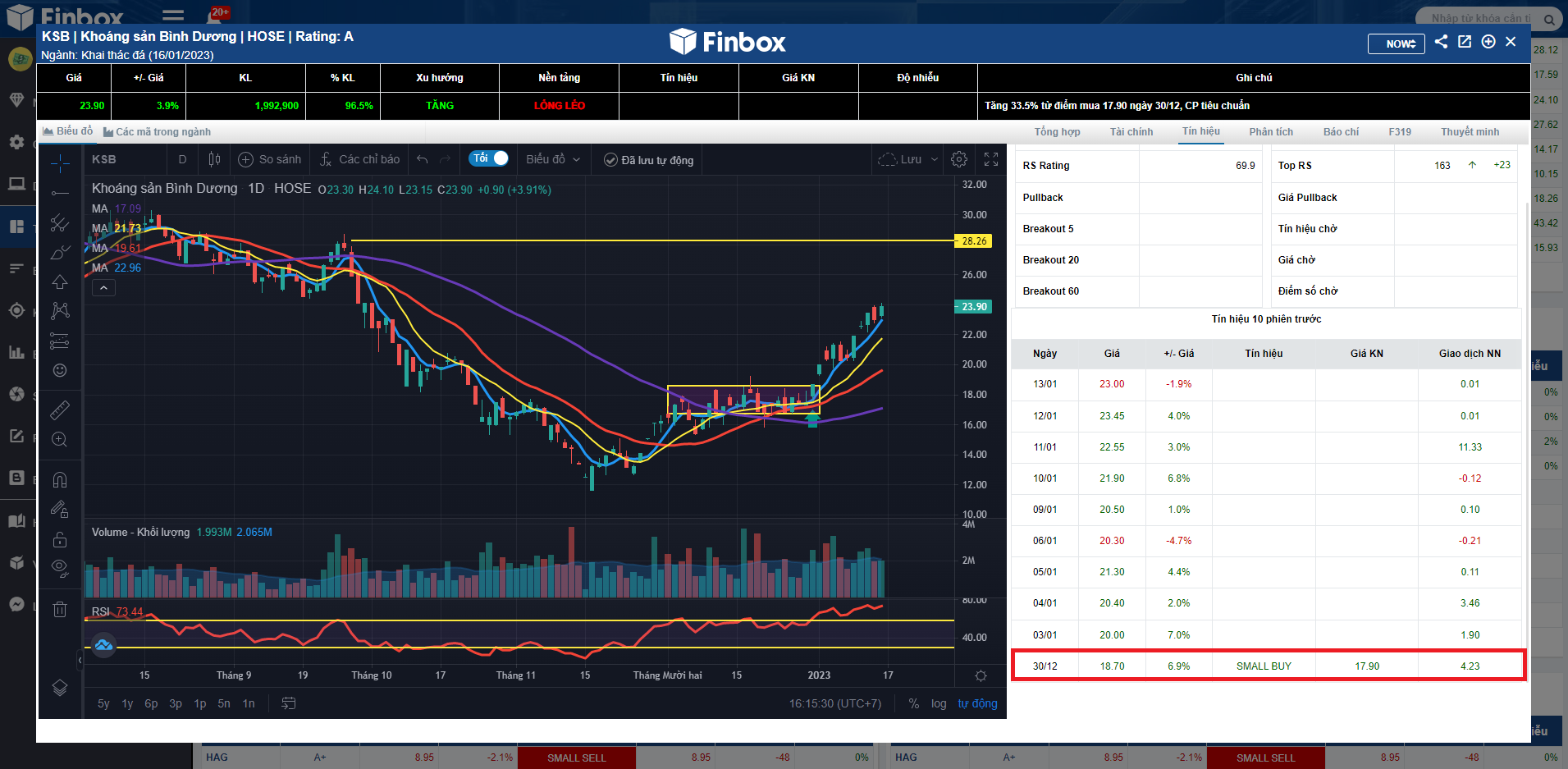Click the search field top right
The width and height of the screenshot is (1568, 769).
(x=1487, y=18)
